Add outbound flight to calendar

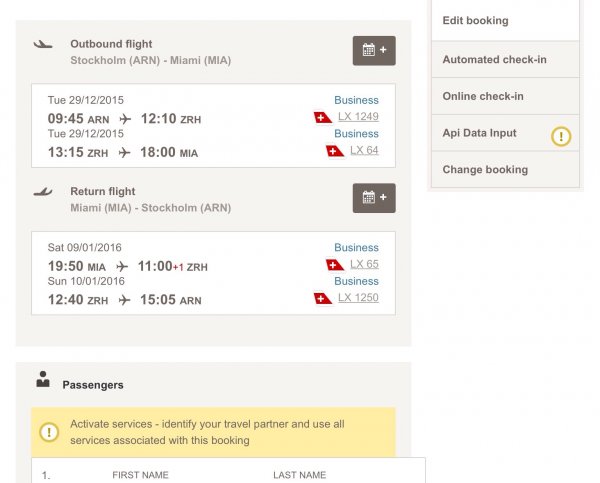[374, 50]
